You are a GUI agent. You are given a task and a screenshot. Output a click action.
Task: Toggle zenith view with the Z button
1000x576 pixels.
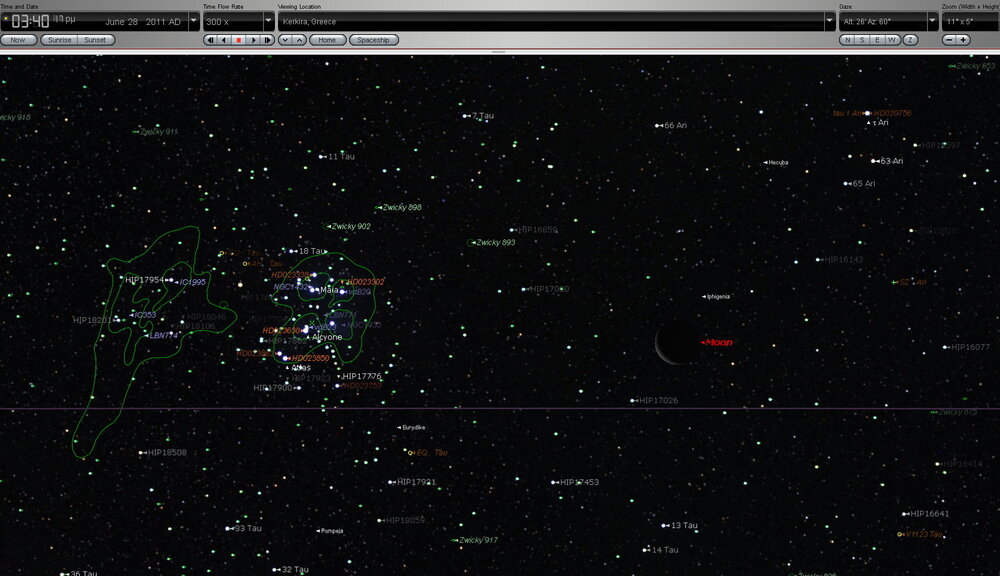(x=910, y=41)
